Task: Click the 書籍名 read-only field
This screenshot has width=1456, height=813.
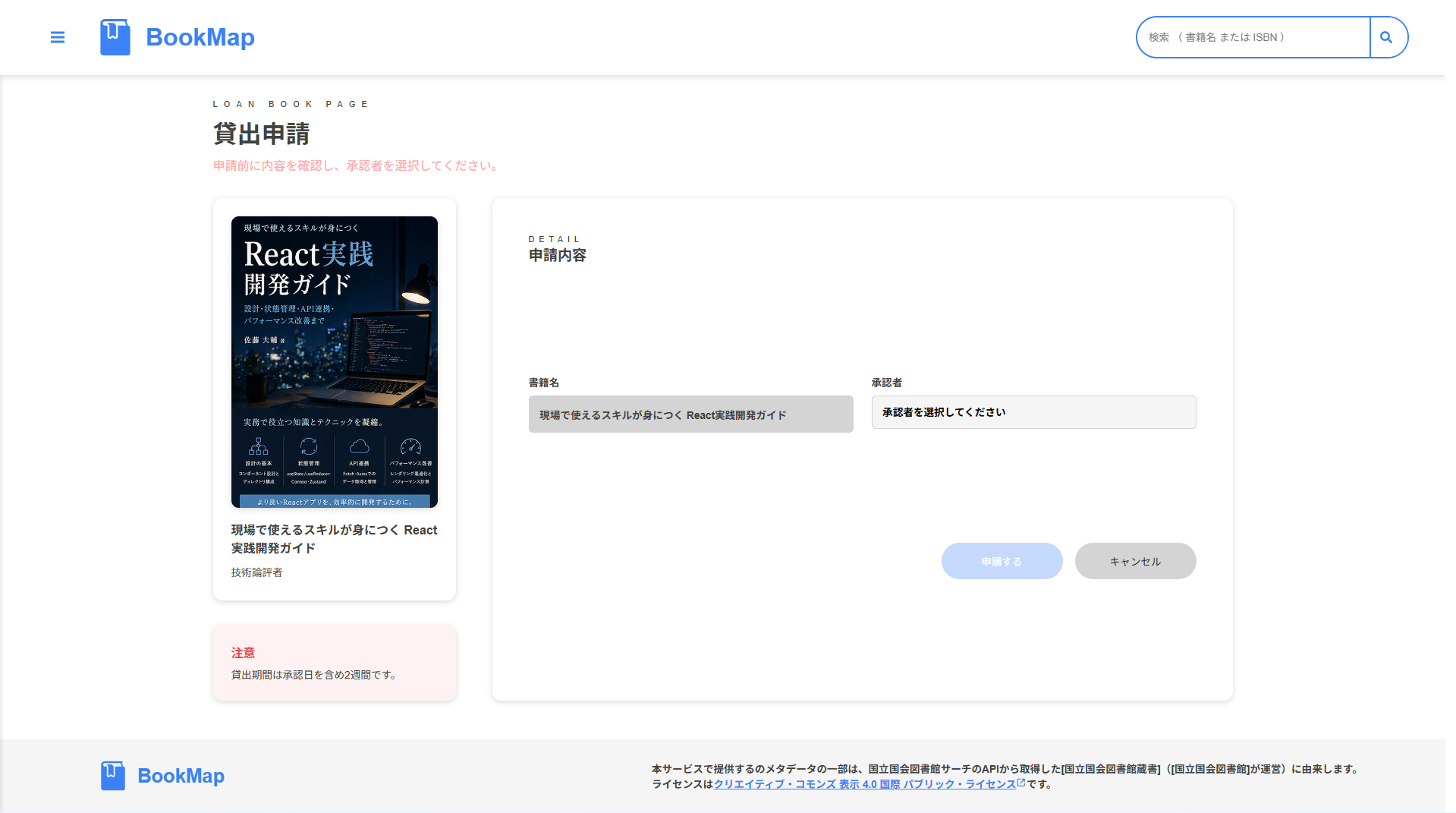Action: pyautogui.click(x=690, y=414)
